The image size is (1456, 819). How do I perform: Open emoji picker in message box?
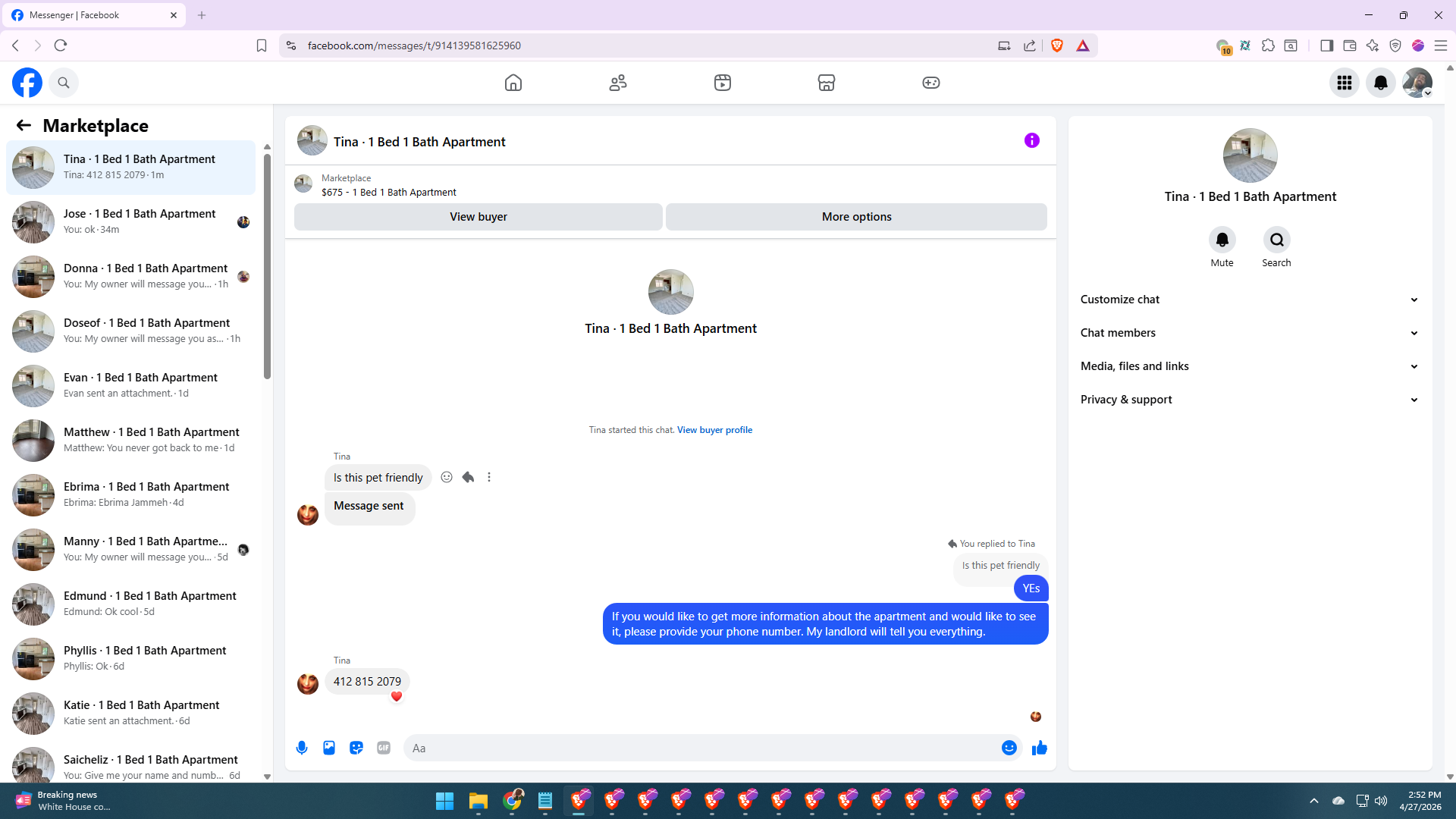[x=1009, y=748]
